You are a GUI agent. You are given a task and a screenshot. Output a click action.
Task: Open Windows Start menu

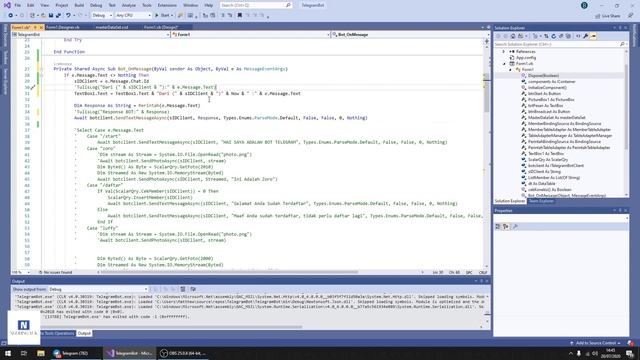pyautogui.click(x=8, y=353)
